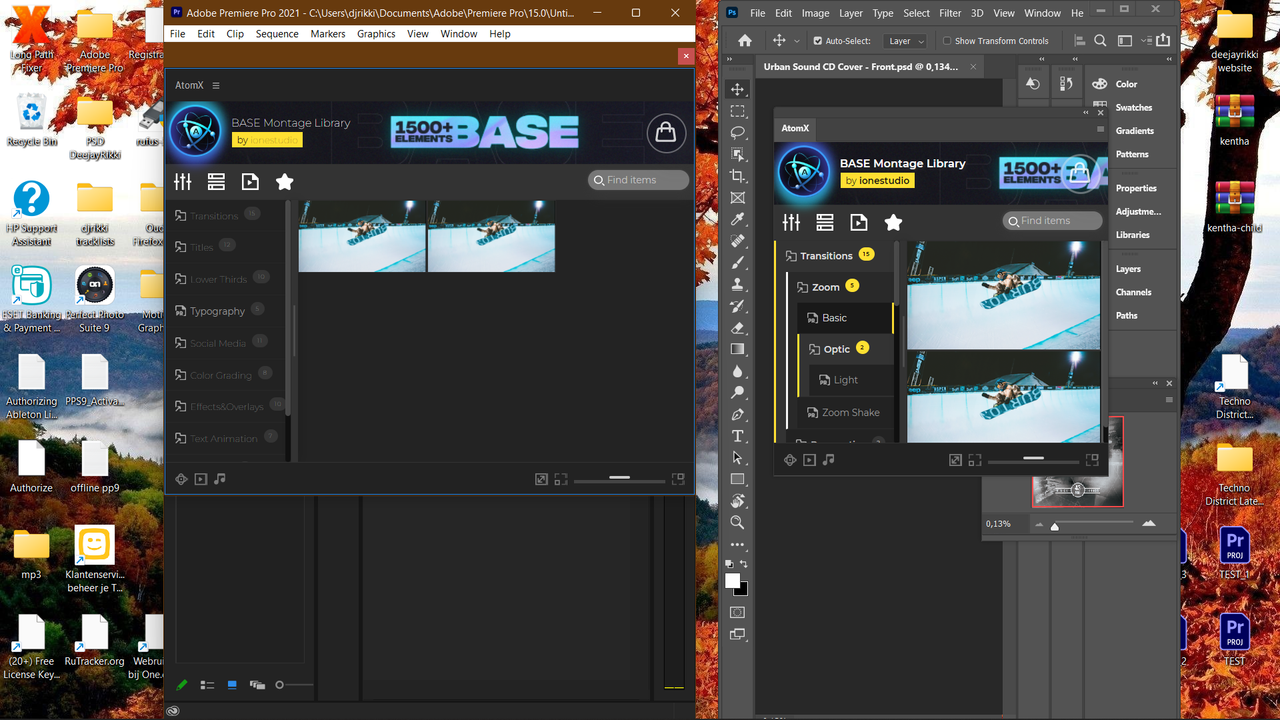Click list view icon in Premiere AtomX

pos(216,181)
